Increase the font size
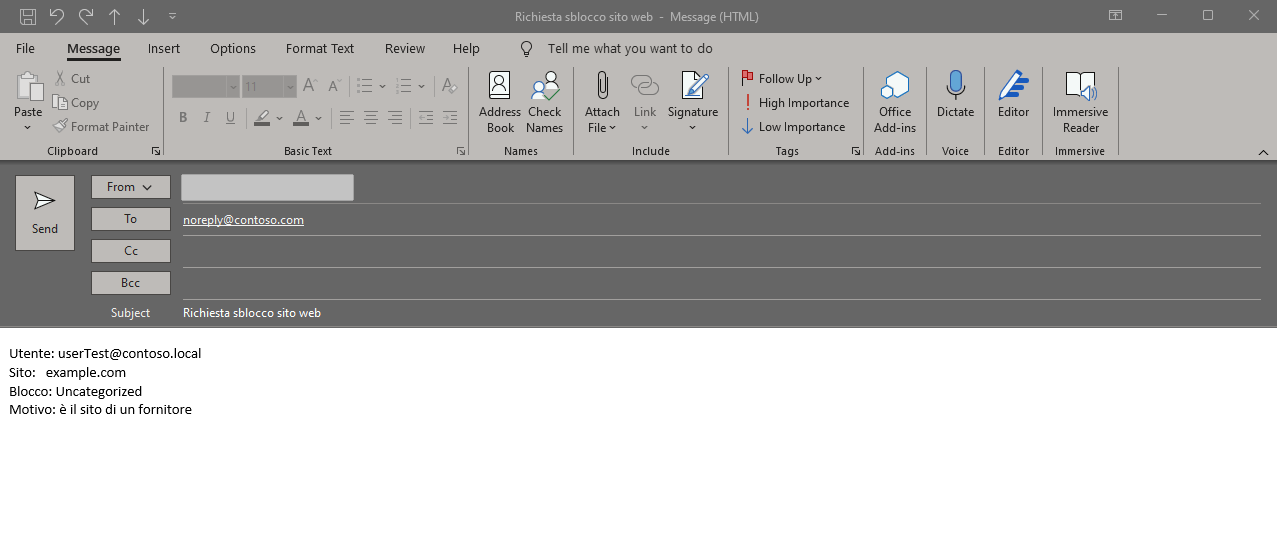Screen dimensions: 1277x549 [x=310, y=86]
